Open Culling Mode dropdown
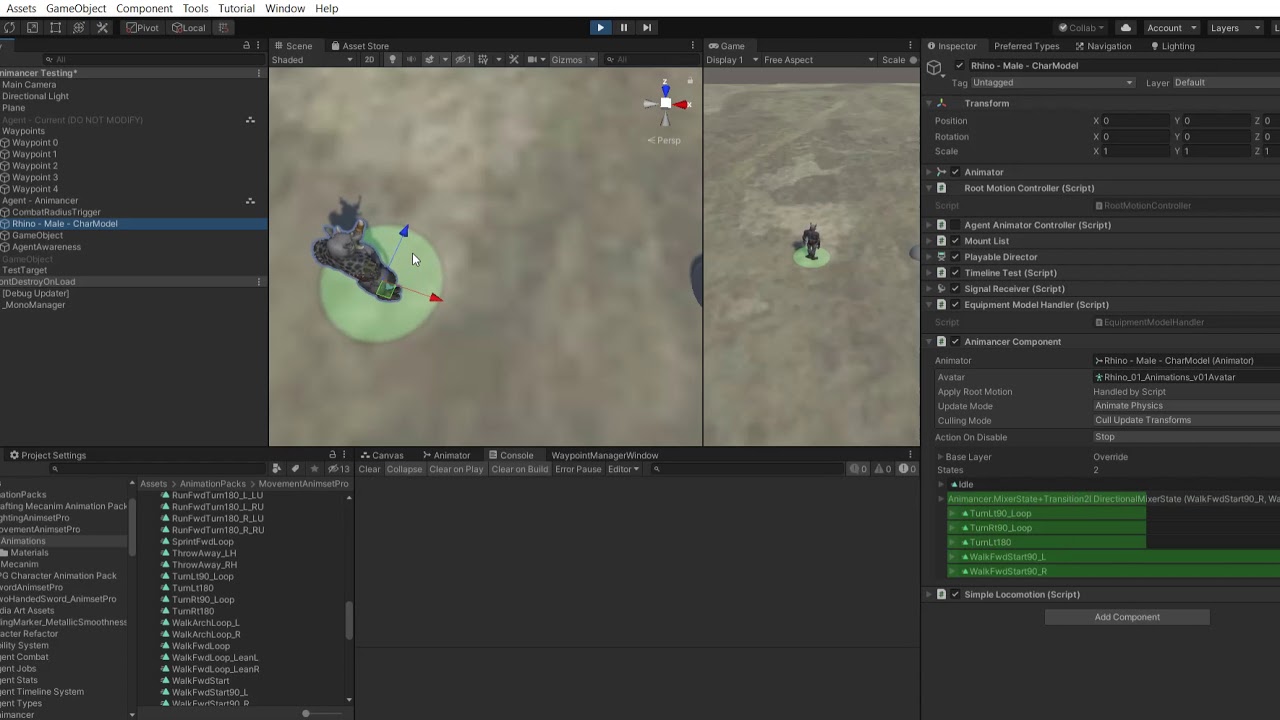Screen dimensions: 1280x720 [x=1186, y=420]
